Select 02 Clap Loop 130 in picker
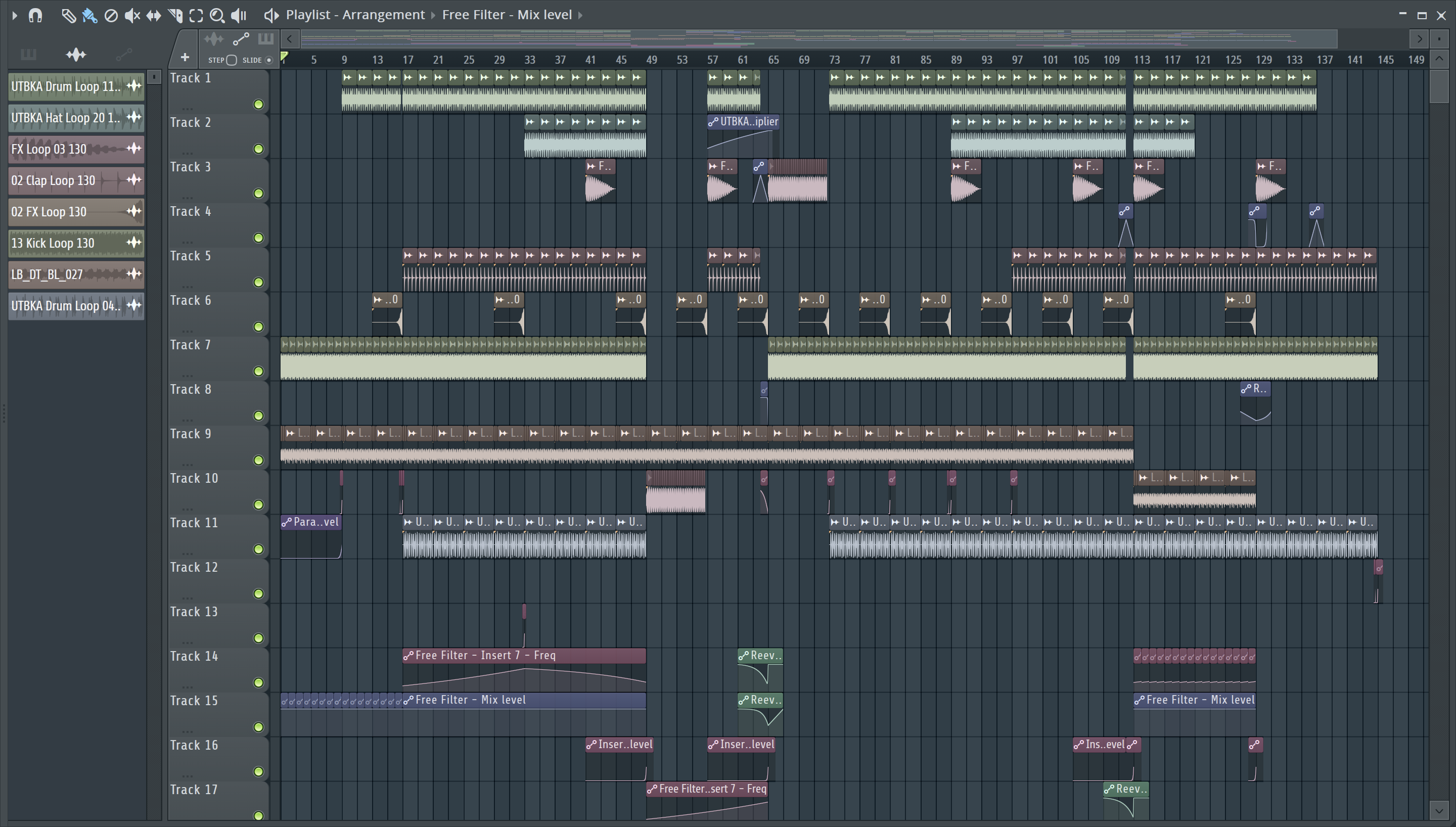The image size is (1456, 827). [x=76, y=180]
